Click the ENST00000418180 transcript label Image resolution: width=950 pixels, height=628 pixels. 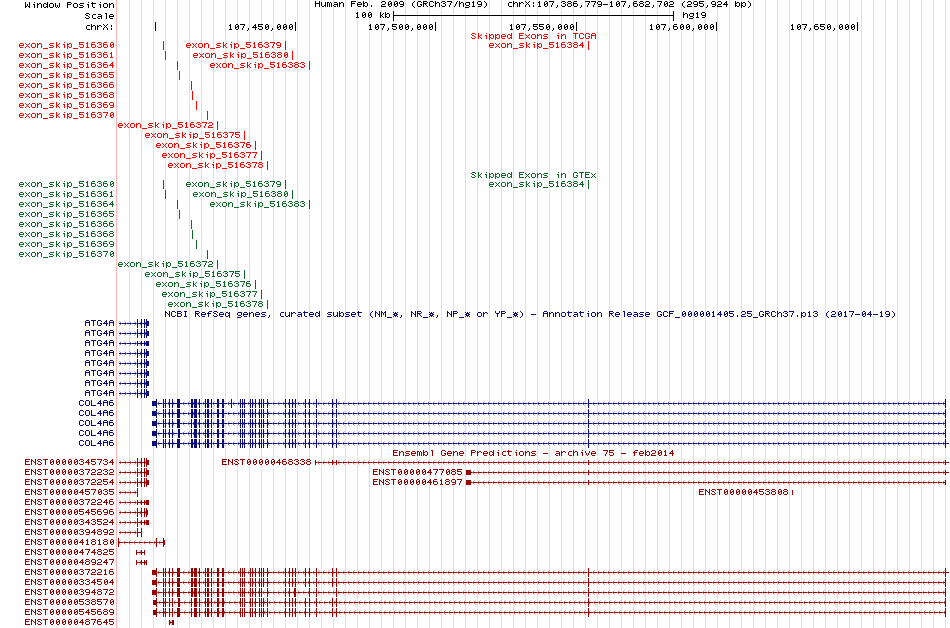tap(69, 542)
